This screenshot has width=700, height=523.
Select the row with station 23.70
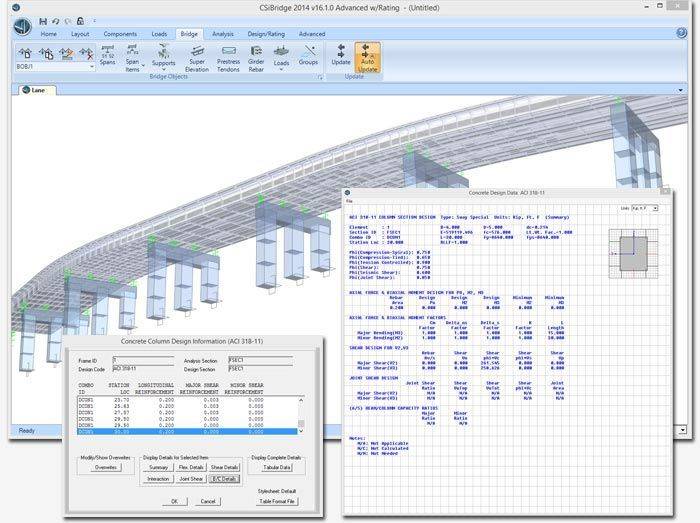(x=188, y=400)
